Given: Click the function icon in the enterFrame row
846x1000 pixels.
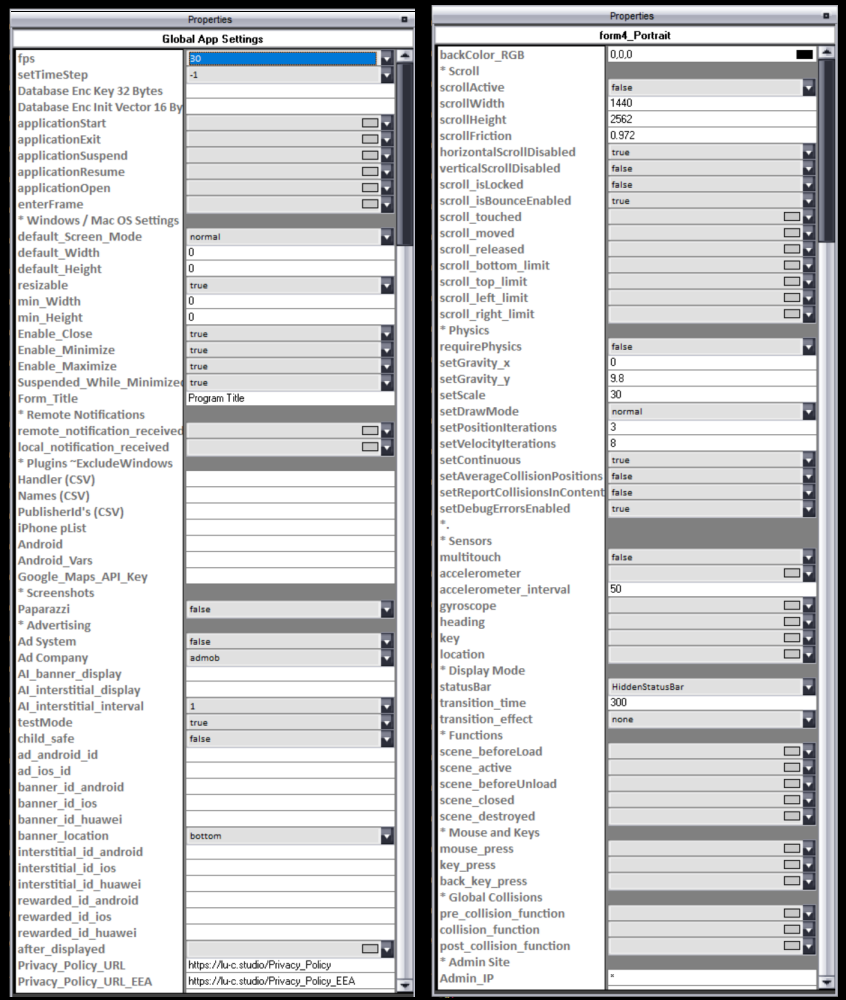Looking at the screenshot, I should point(370,204).
